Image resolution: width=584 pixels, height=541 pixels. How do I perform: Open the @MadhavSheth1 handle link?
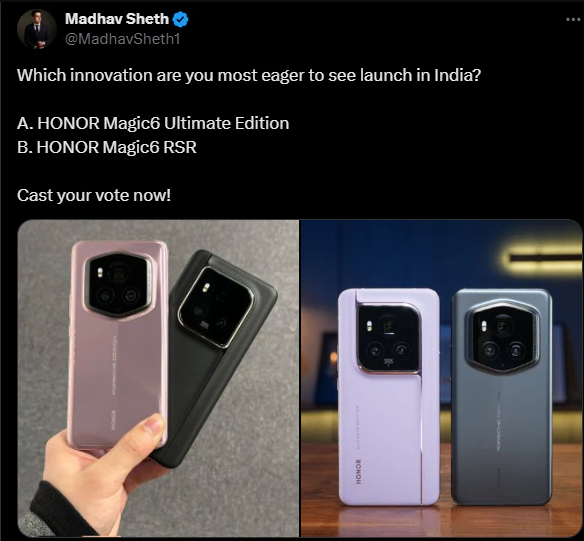pos(123,39)
